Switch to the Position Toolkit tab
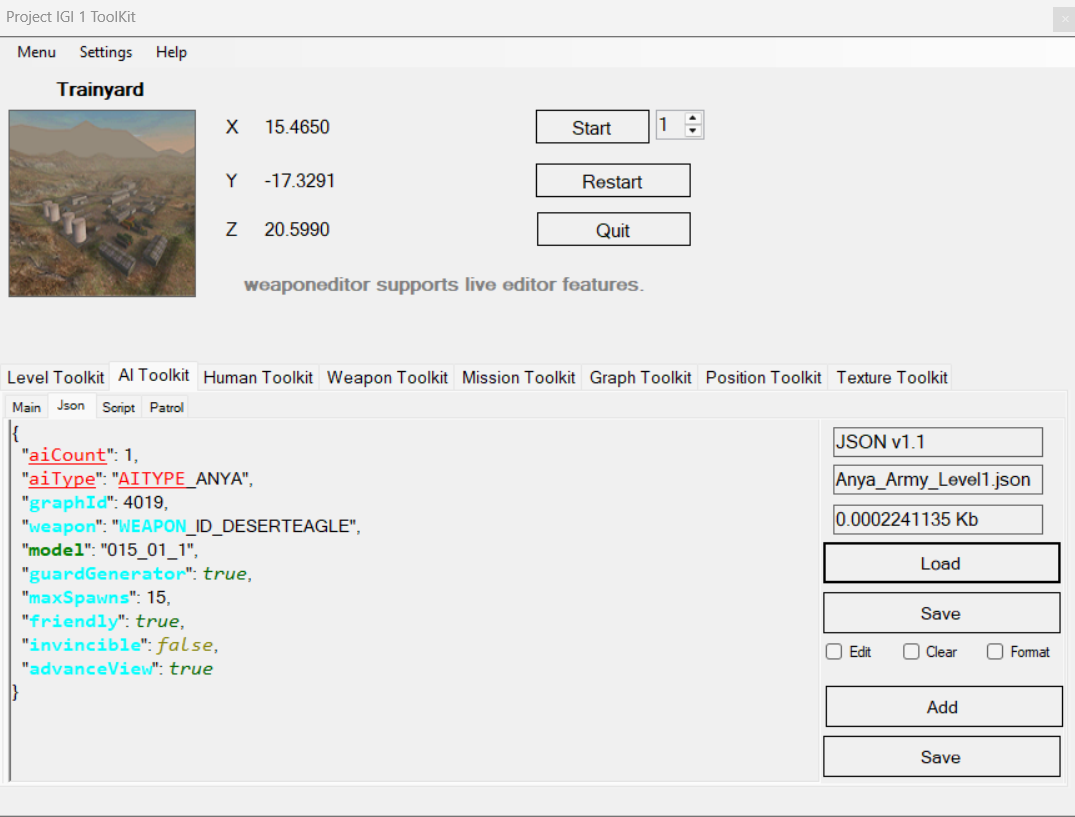The image size is (1075, 817). click(x=763, y=378)
